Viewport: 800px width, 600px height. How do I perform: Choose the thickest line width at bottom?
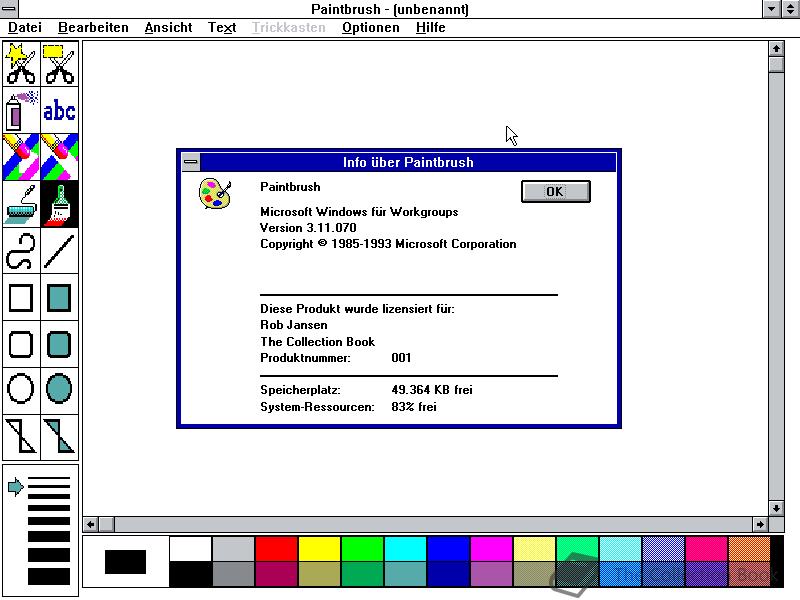pos(49,576)
